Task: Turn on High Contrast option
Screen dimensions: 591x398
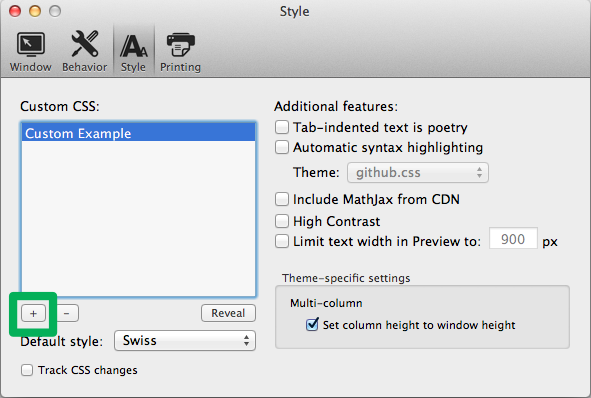Action: click(282, 221)
